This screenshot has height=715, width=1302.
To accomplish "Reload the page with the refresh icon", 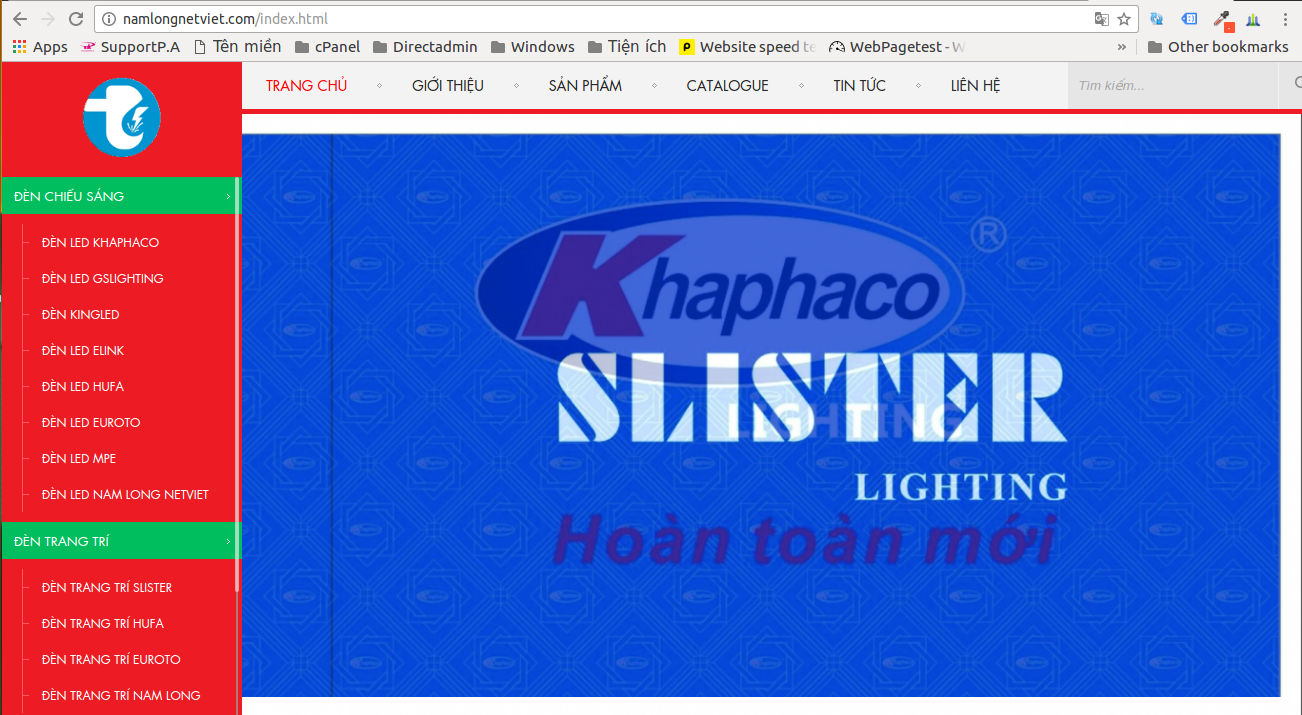I will [76, 19].
